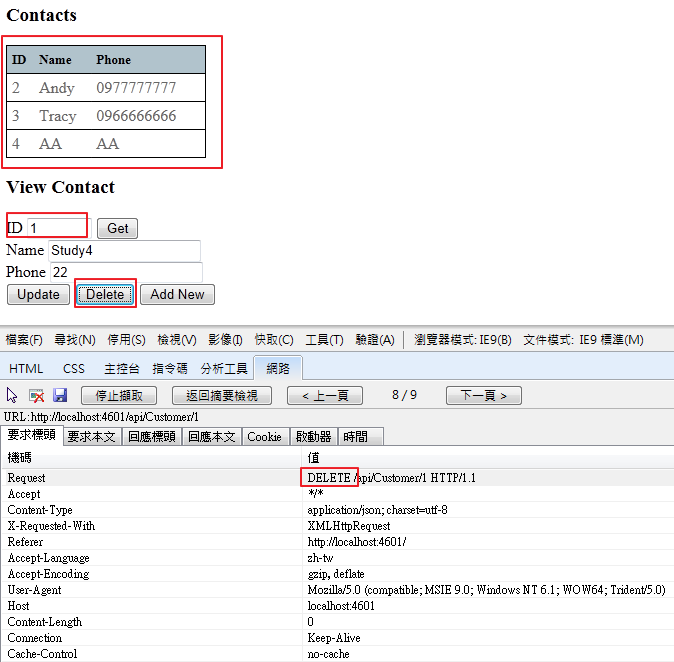Click the Andy contact row name
674x662 pixels.
(57, 88)
